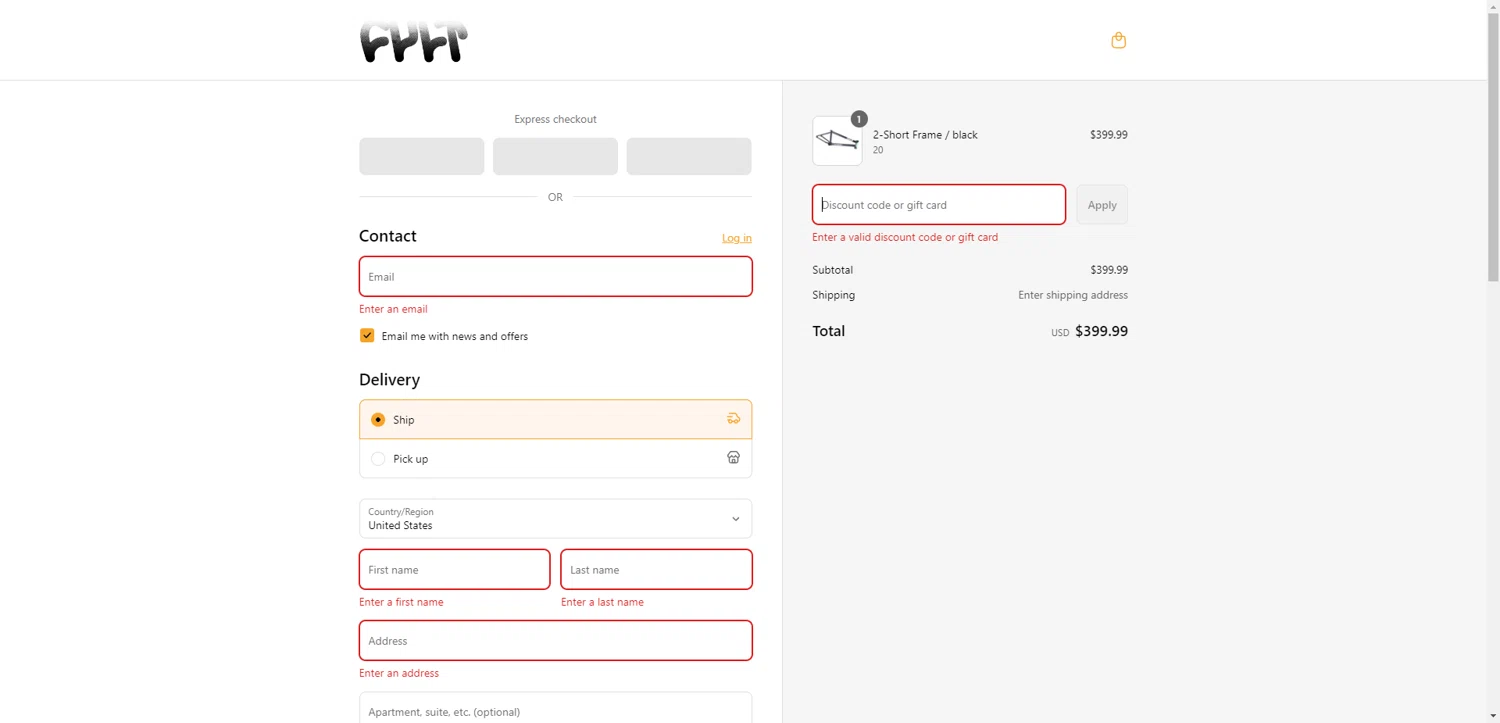1500x723 pixels.
Task: Click the '2-Short Frame / black' product name
Action: (925, 135)
